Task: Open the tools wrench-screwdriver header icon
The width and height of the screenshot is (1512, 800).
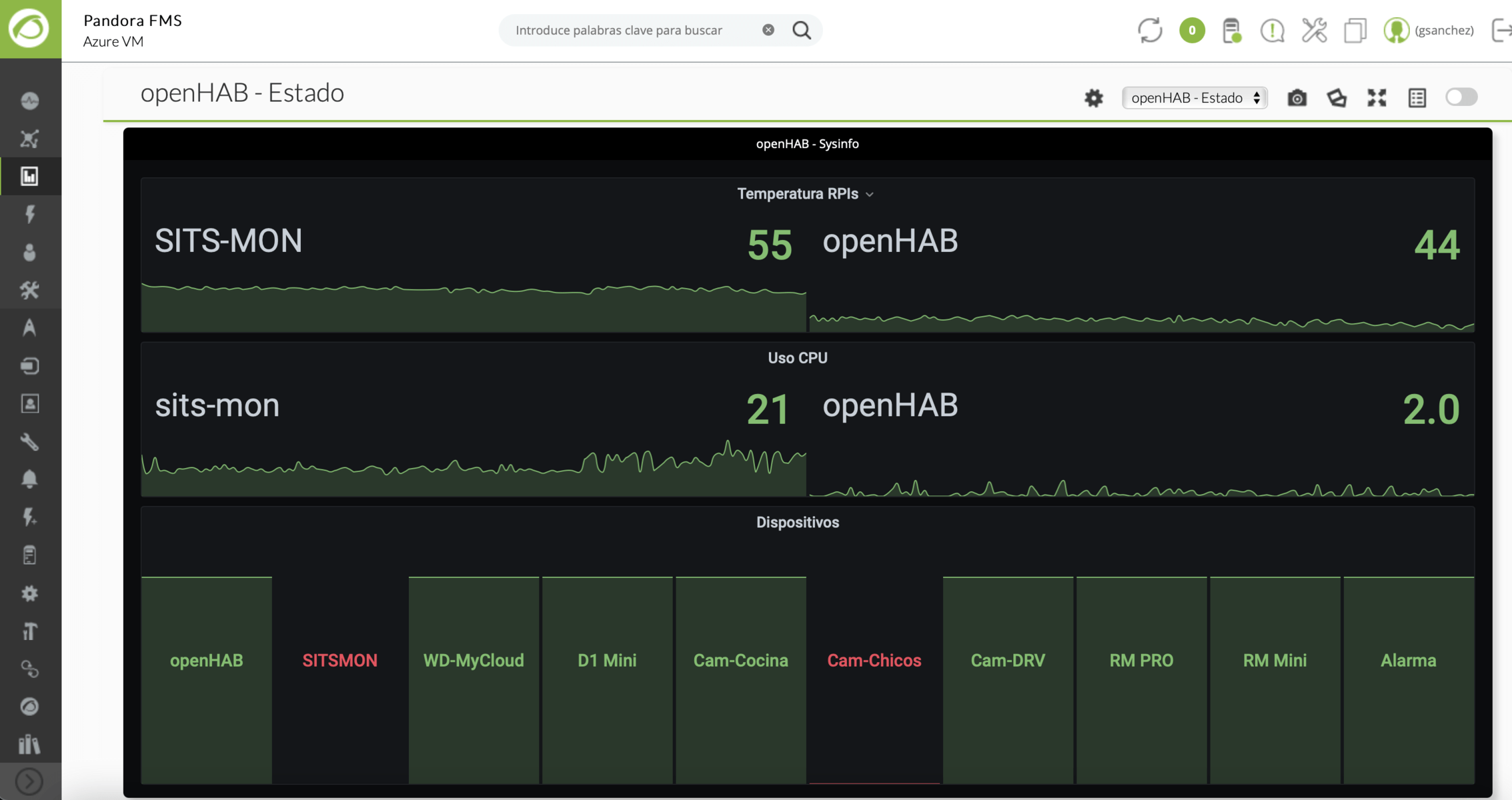Action: coord(1314,30)
